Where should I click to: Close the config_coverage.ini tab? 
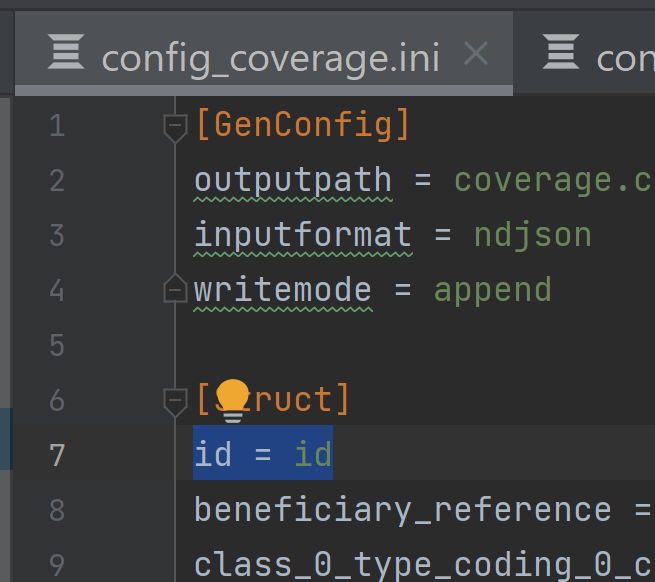point(476,53)
